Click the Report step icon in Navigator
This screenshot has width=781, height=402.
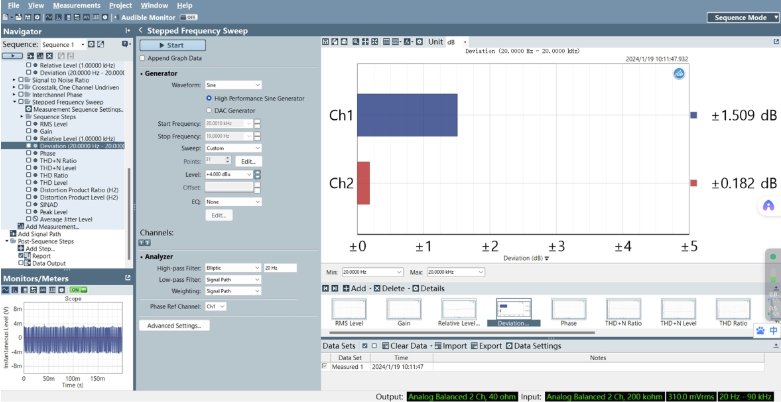tap(26, 255)
